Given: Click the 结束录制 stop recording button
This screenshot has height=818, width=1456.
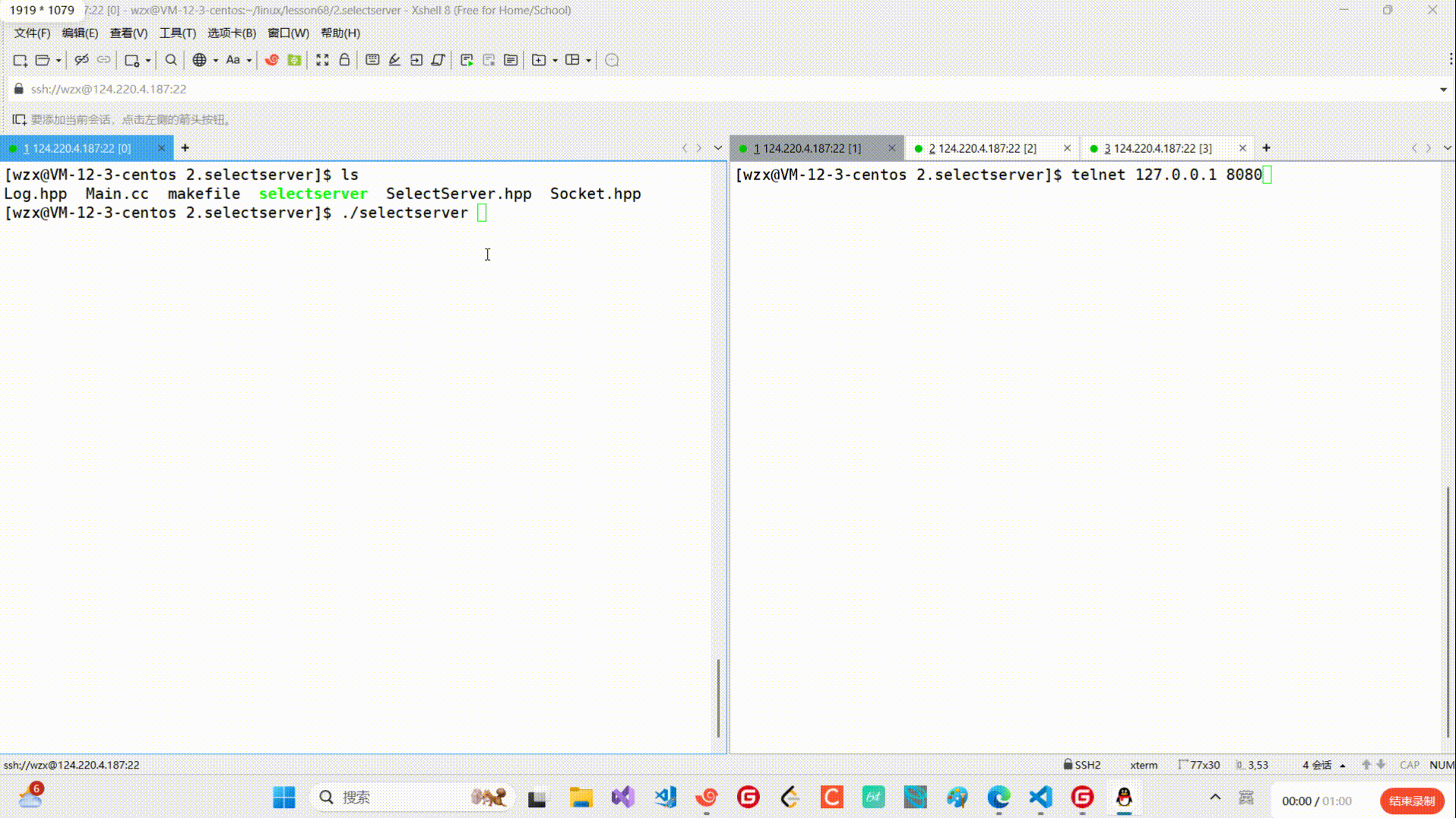Looking at the screenshot, I should coord(1411,801).
